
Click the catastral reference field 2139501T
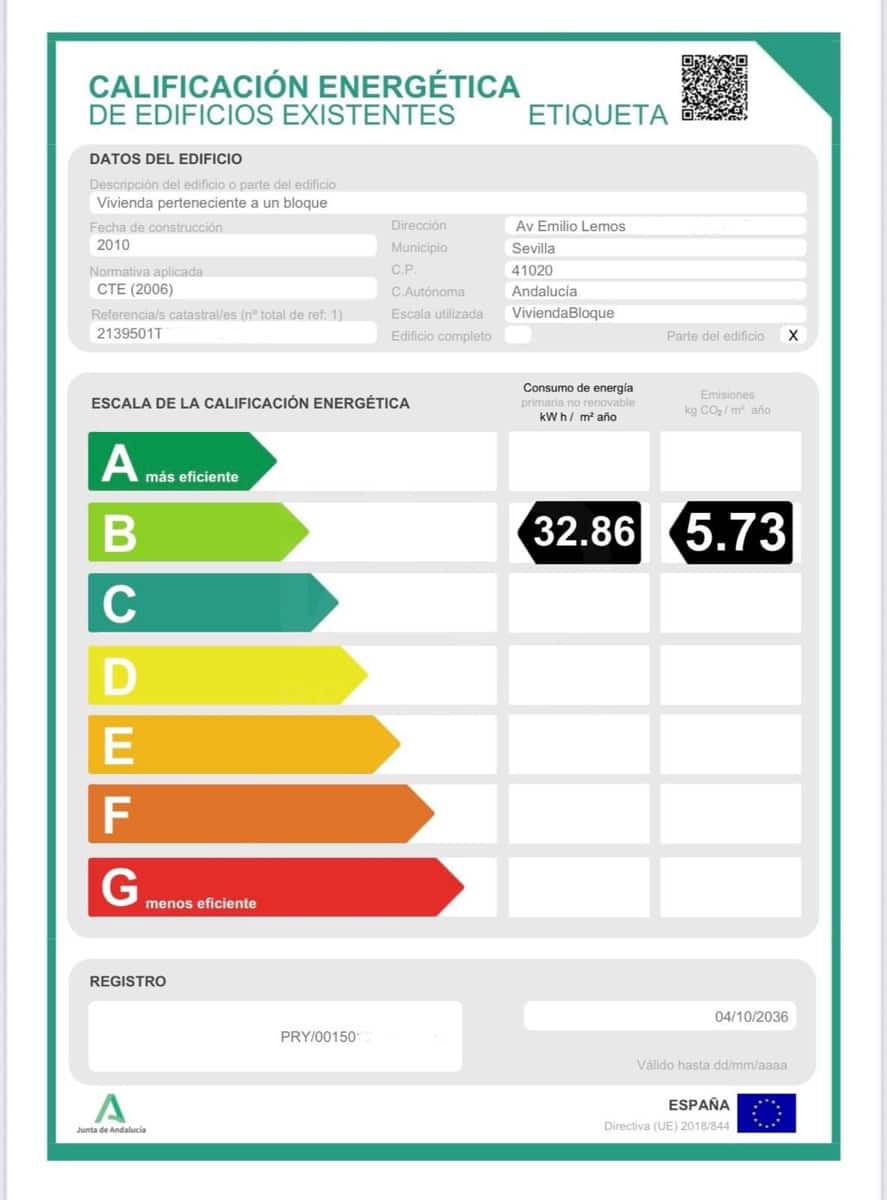point(233,334)
